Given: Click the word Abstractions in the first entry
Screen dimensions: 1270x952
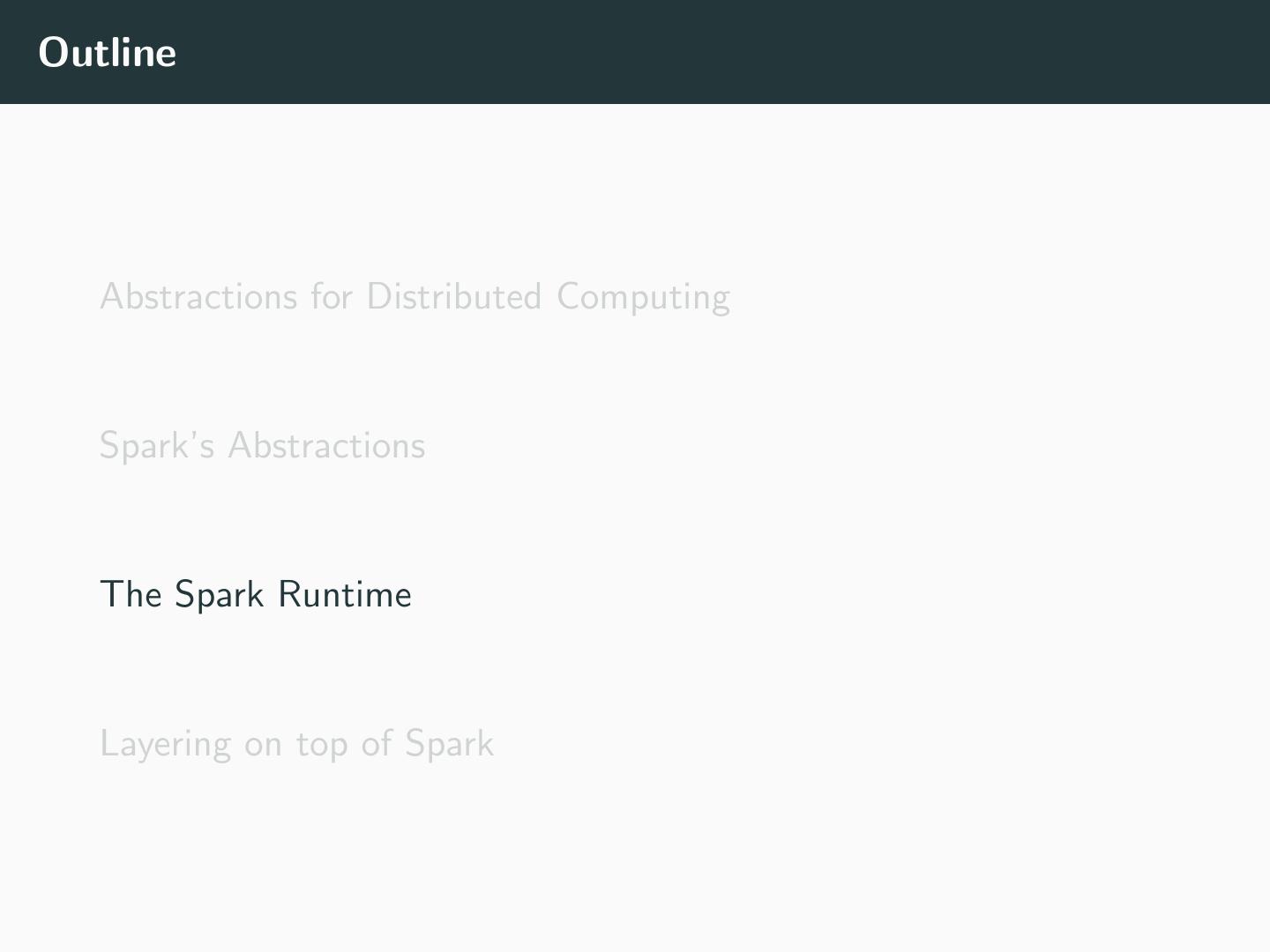Looking at the screenshot, I should click(199, 297).
